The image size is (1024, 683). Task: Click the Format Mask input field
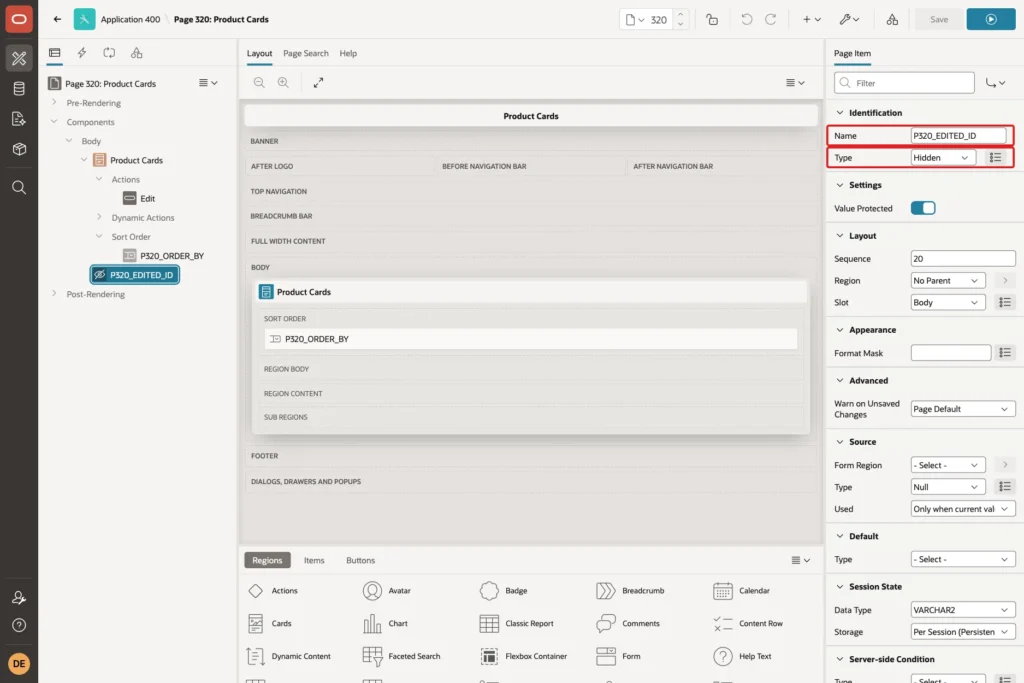tap(951, 353)
